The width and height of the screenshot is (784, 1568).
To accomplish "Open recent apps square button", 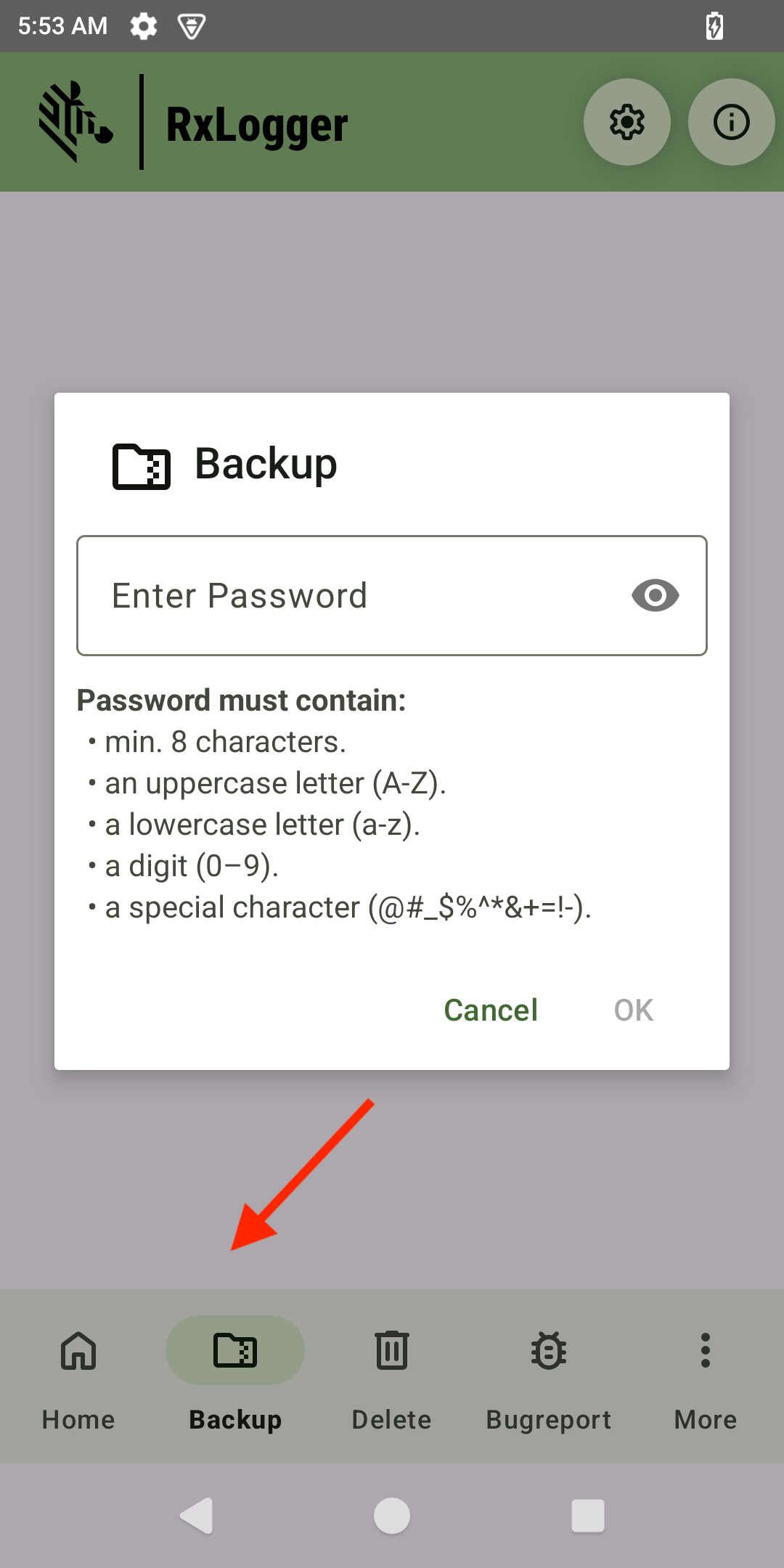I will point(587,1516).
